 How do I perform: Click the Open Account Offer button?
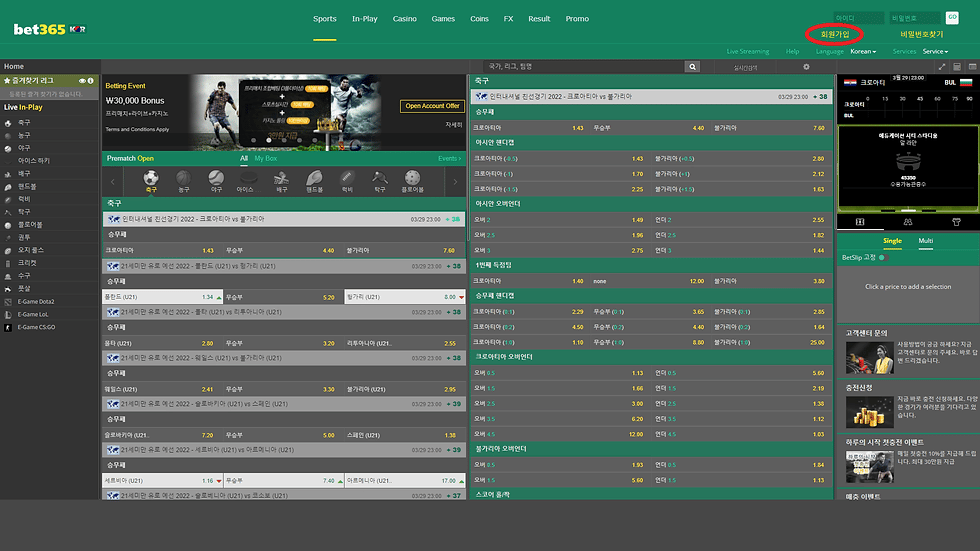point(432,106)
